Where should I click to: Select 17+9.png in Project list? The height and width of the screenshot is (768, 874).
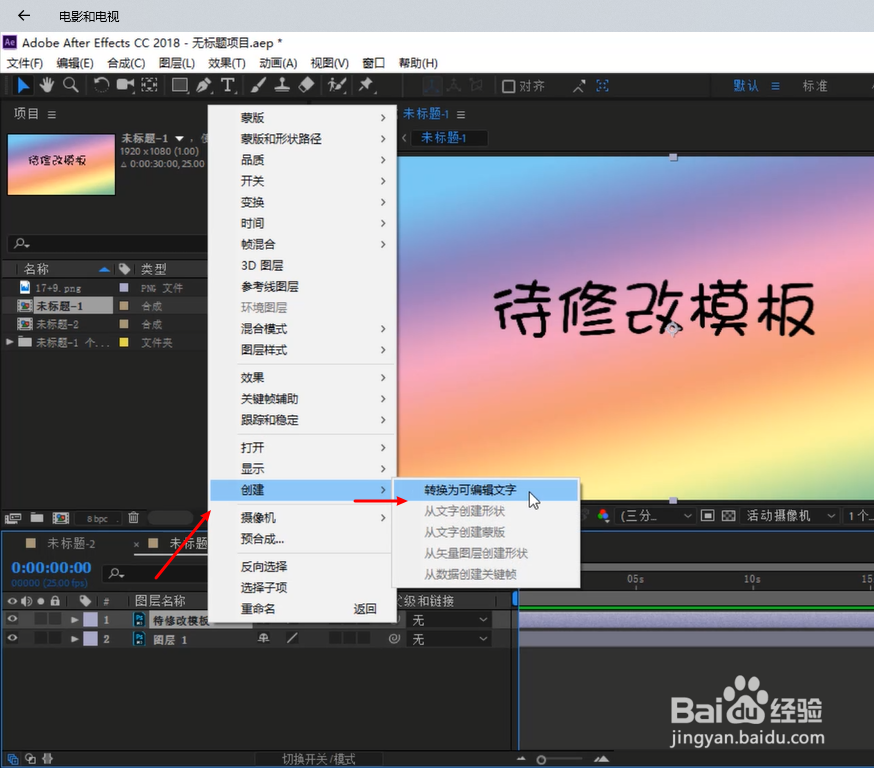point(59,288)
